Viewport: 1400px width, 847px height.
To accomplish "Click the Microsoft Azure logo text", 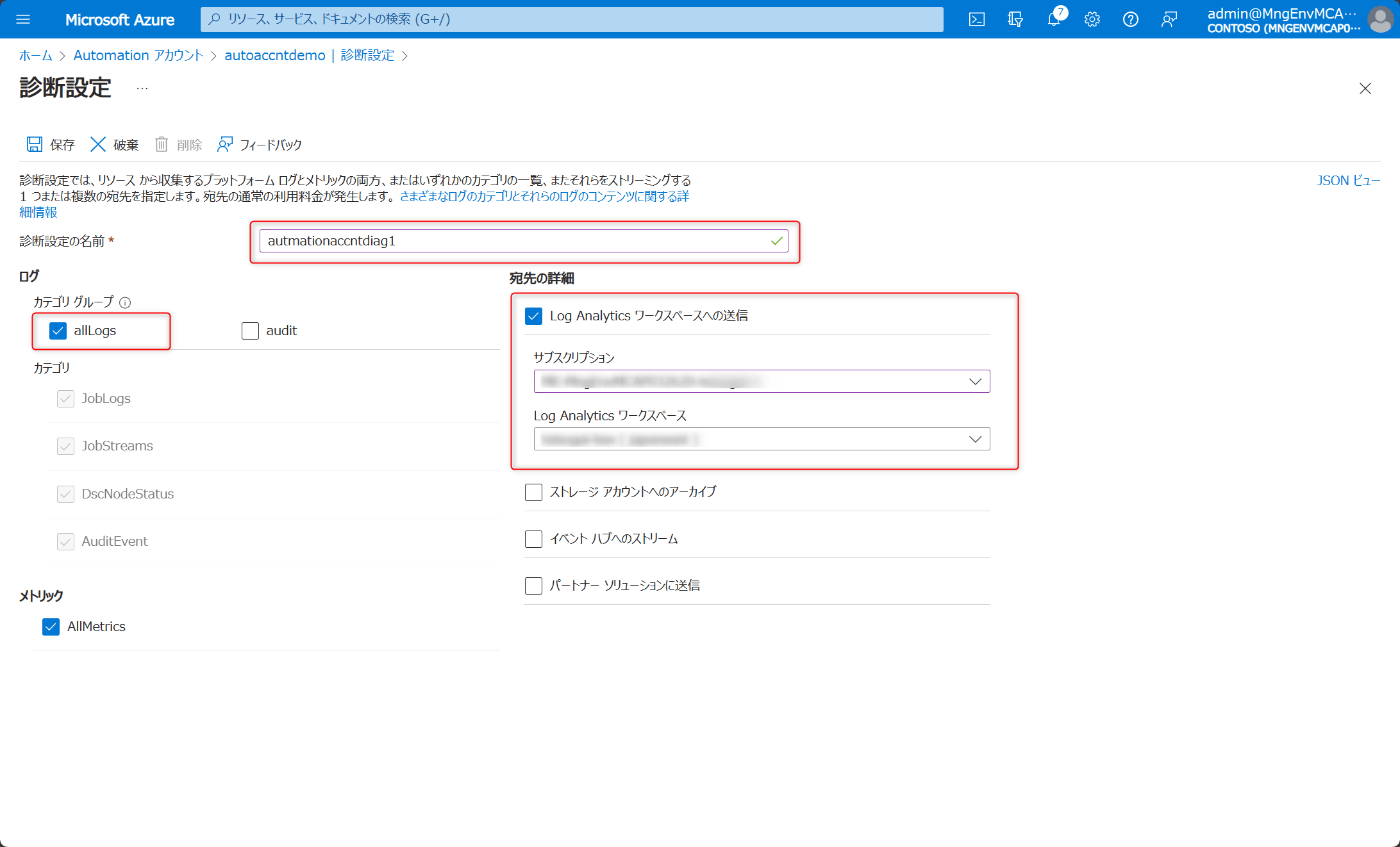I will 119,19.
